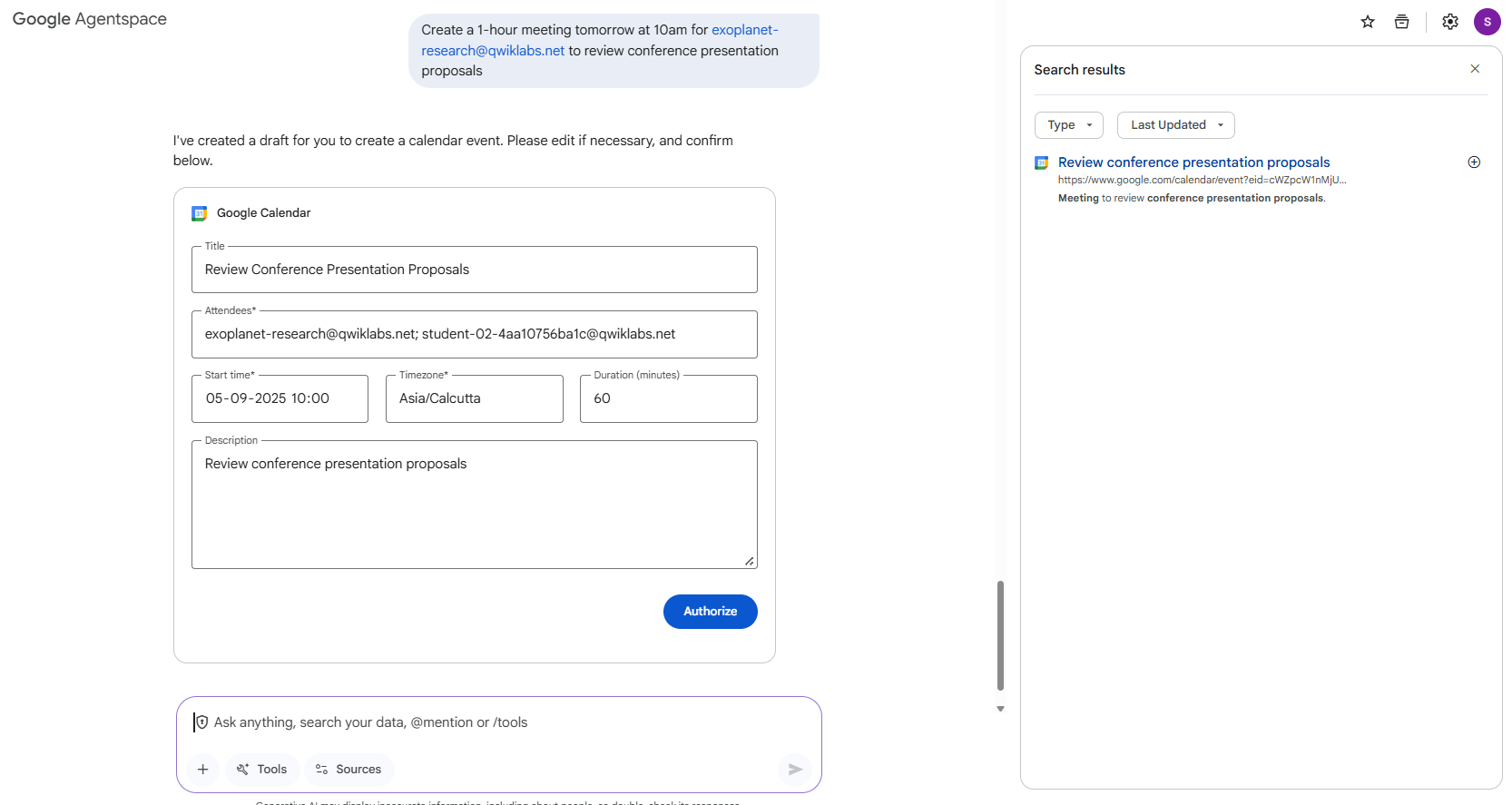Click the shield icon in the prompt box
Screen dimensions: 1512x805
tap(202, 722)
